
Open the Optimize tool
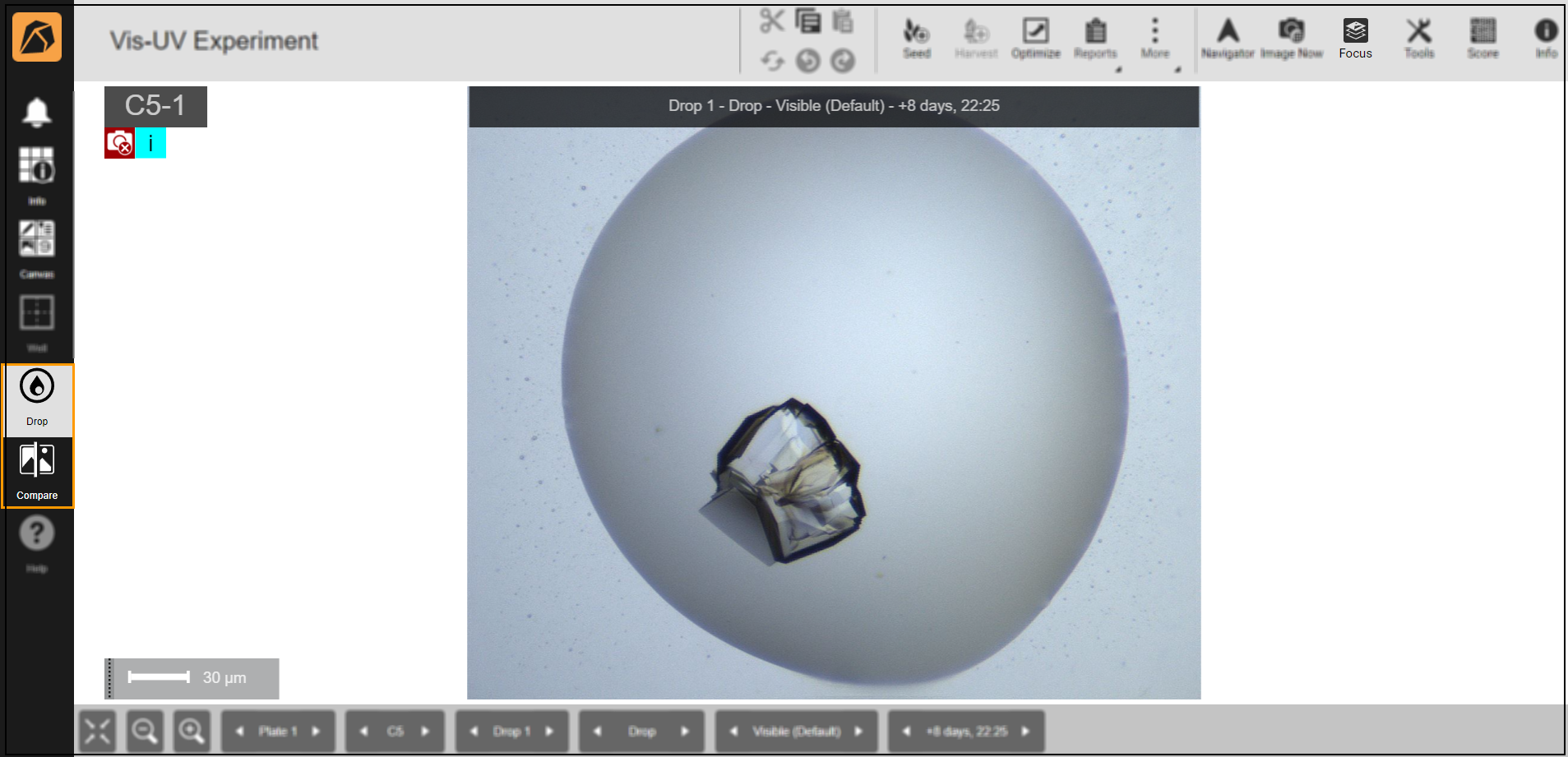pos(1035,37)
